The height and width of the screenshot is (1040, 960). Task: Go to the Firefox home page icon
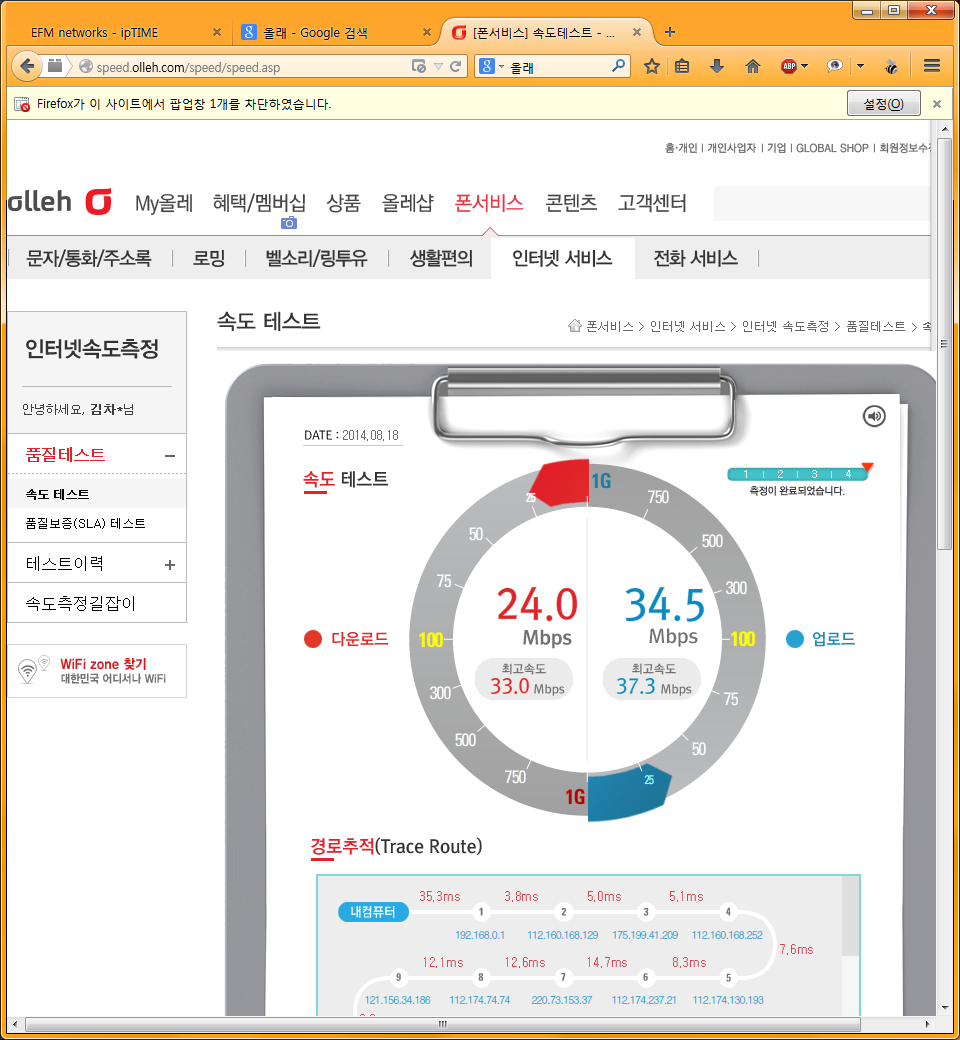pos(752,66)
